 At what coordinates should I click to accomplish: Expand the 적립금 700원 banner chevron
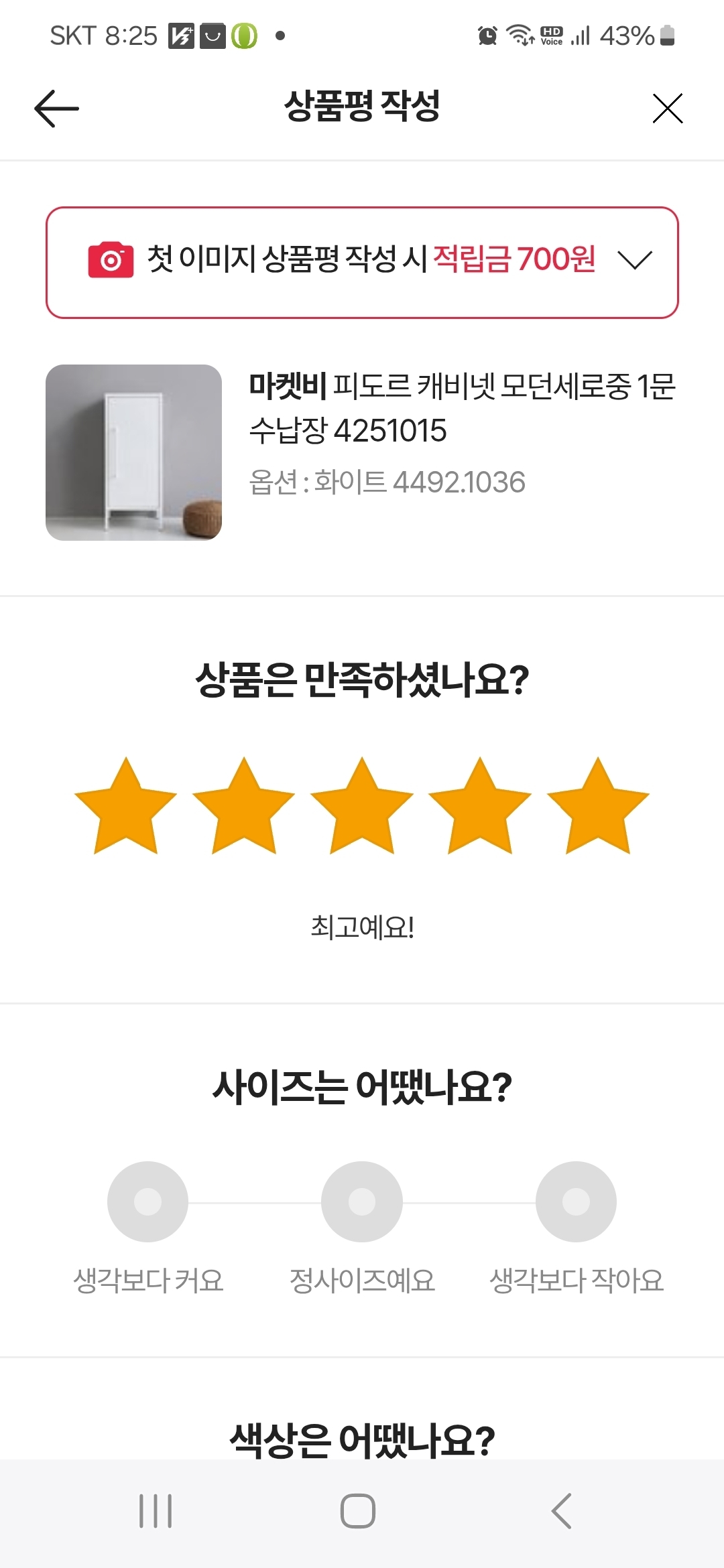point(635,260)
